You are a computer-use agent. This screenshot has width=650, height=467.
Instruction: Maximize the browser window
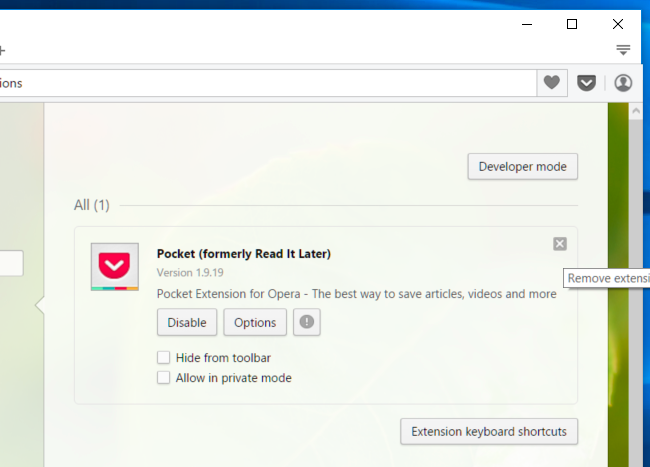point(572,24)
